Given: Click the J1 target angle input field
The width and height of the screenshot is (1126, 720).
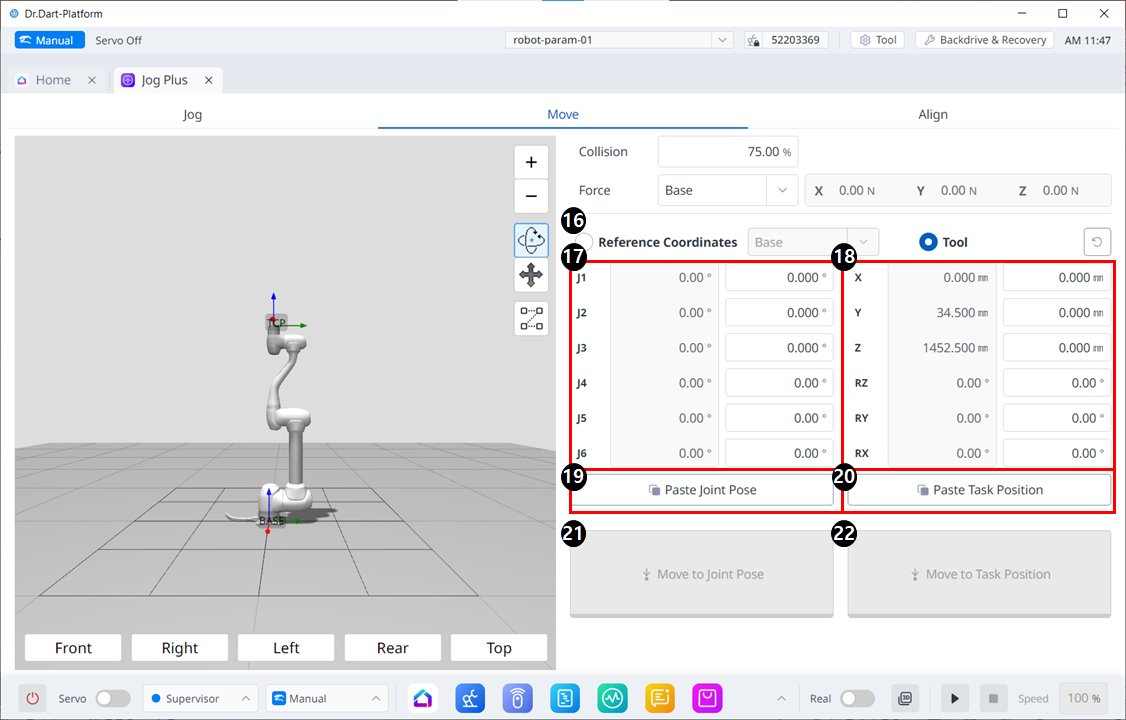Looking at the screenshot, I should click(x=778, y=278).
